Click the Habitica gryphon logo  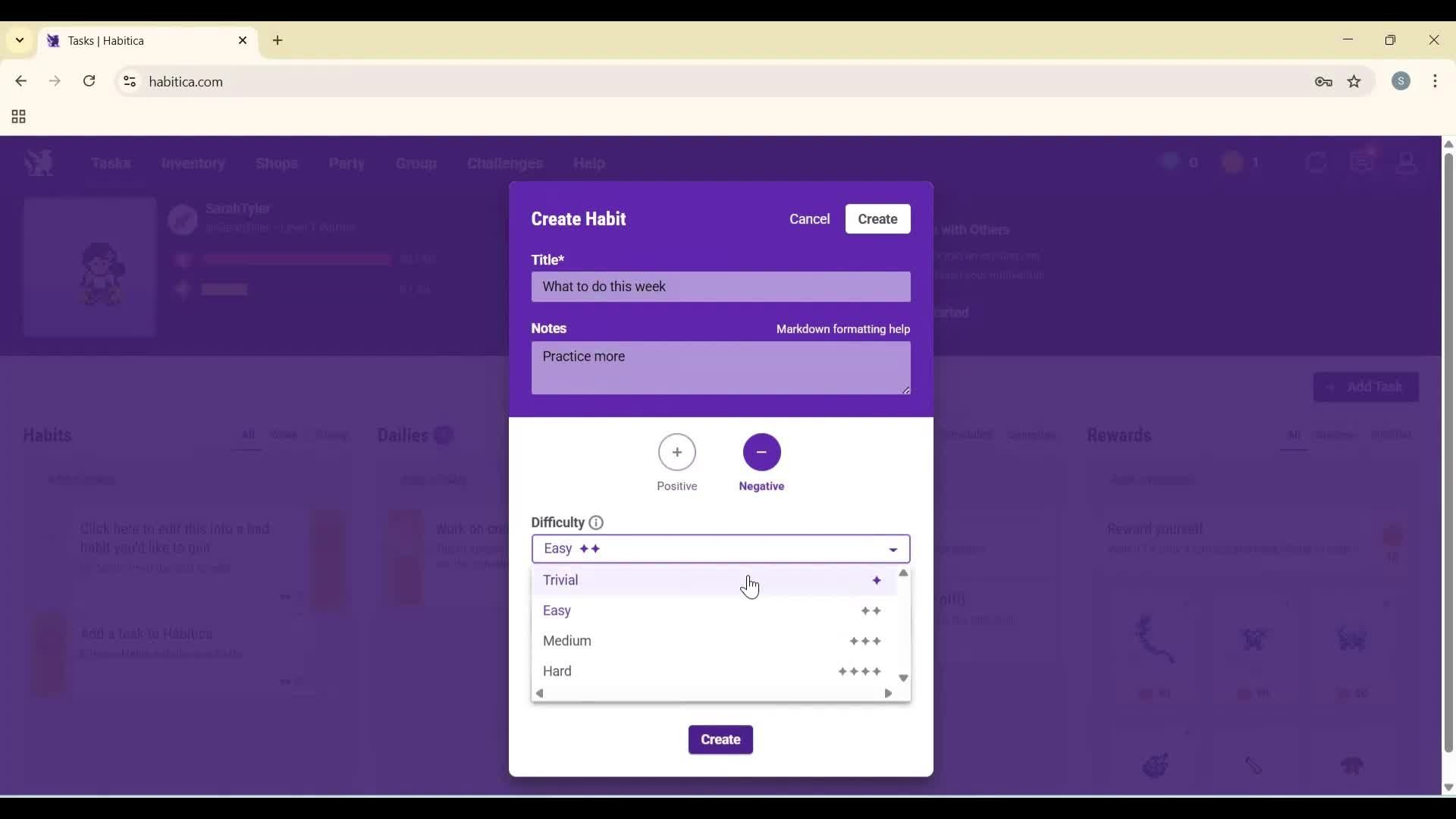39,162
